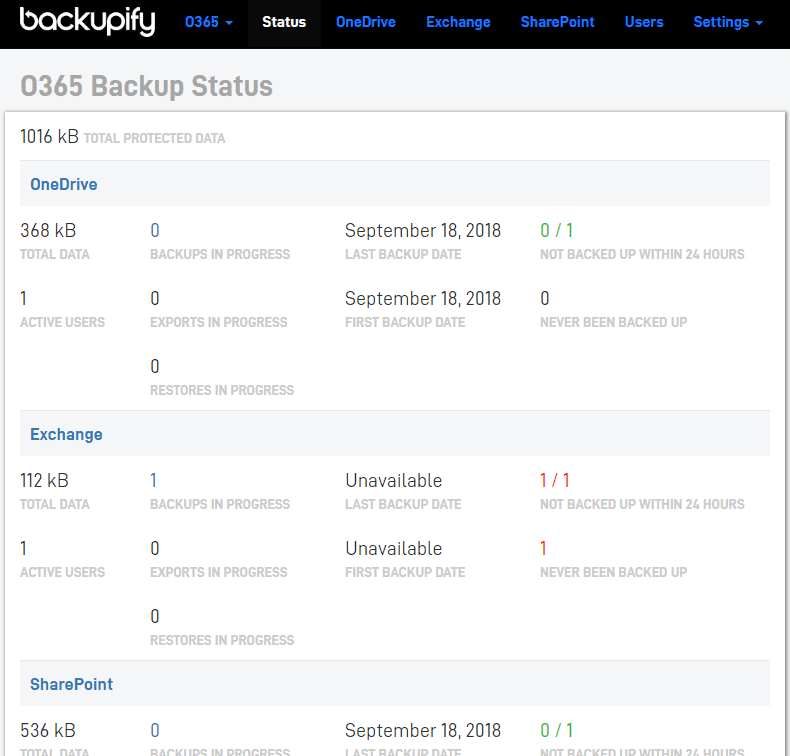The height and width of the screenshot is (756, 790).
Task: Click OneDrive first backup date value
Action: tap(423, 299)
